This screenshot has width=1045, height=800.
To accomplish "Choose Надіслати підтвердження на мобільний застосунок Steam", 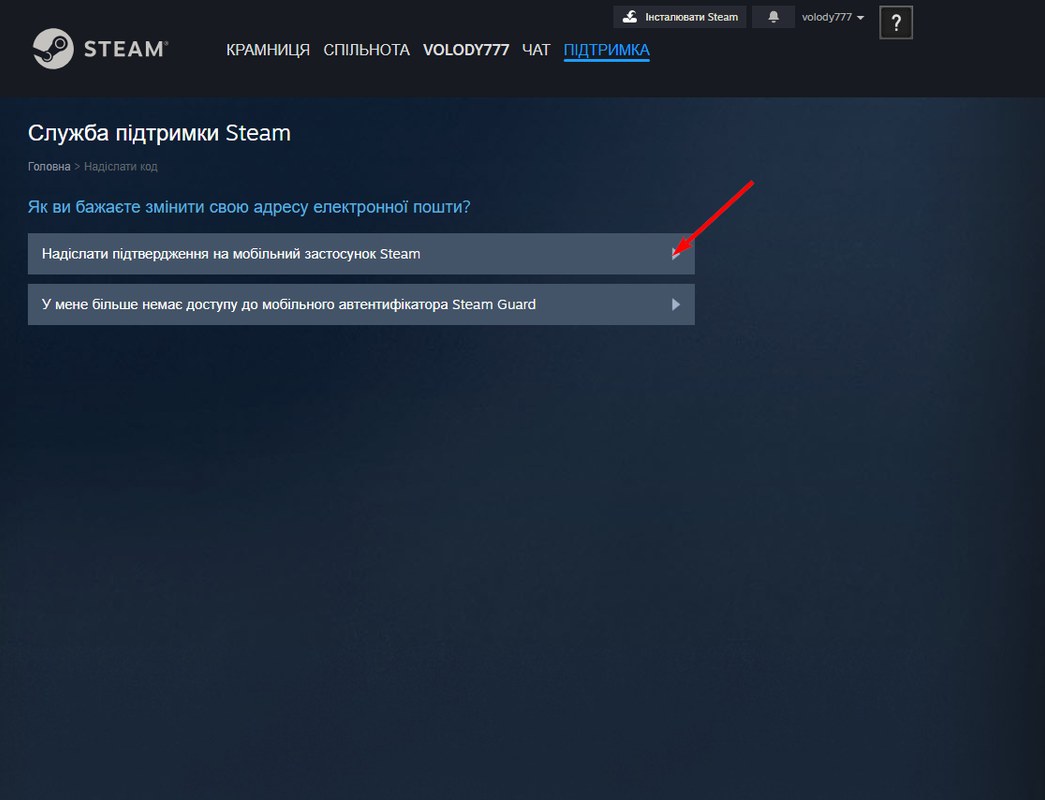I will click(x=361, y=254).
